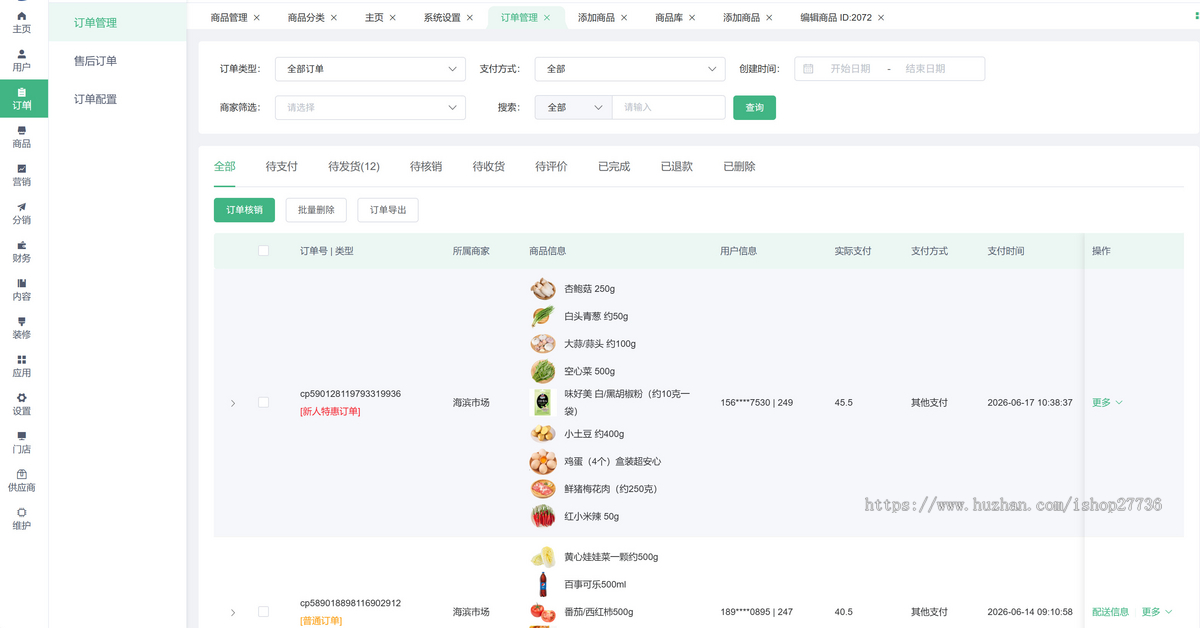Screen dimensions: 1200x628
Task: Close the 编辑商品 ID:2072 tab
Action: pyautogui.click(x=880, y=18)
